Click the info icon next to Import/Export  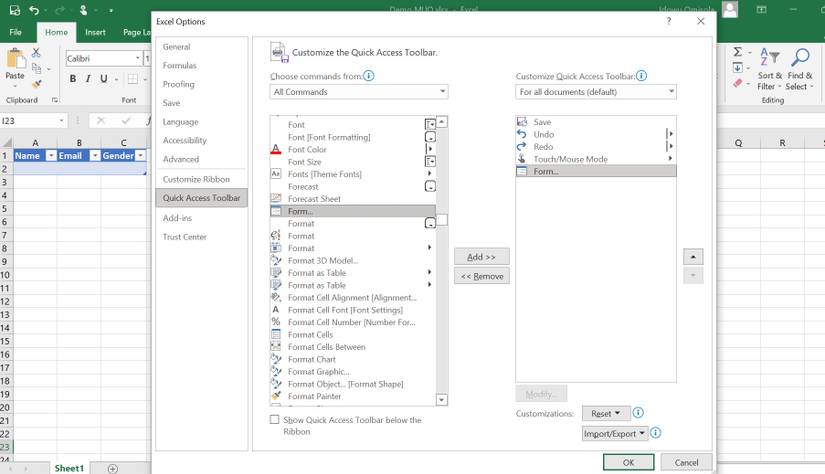tap(656, 432)
